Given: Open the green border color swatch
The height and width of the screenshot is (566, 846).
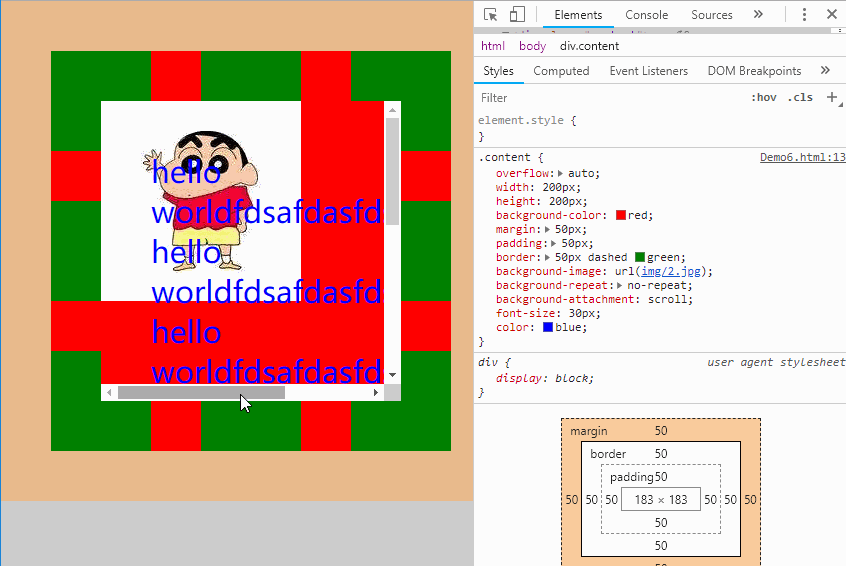Looking at the screenshot, I should pyautogui.click(x=640, y=257).
